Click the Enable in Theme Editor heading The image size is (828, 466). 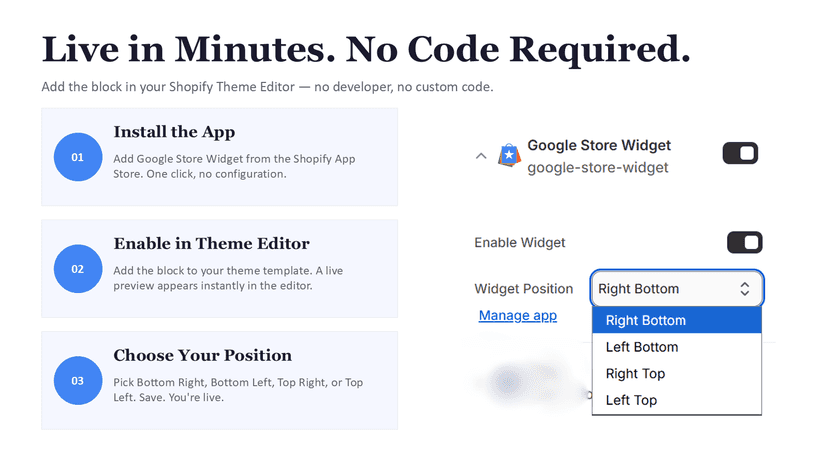[x=211, y=244]
